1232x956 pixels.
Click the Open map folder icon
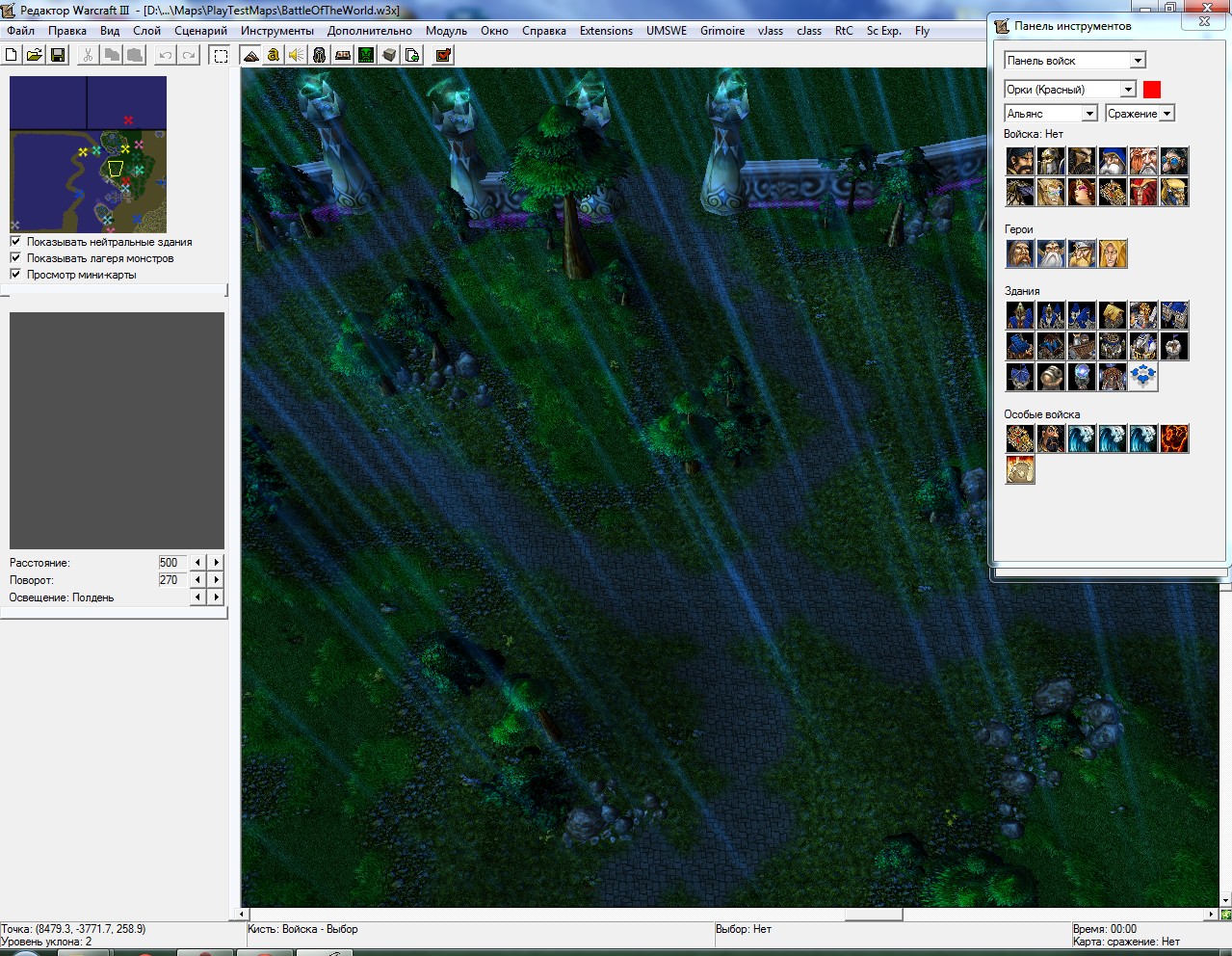[35, 55]
